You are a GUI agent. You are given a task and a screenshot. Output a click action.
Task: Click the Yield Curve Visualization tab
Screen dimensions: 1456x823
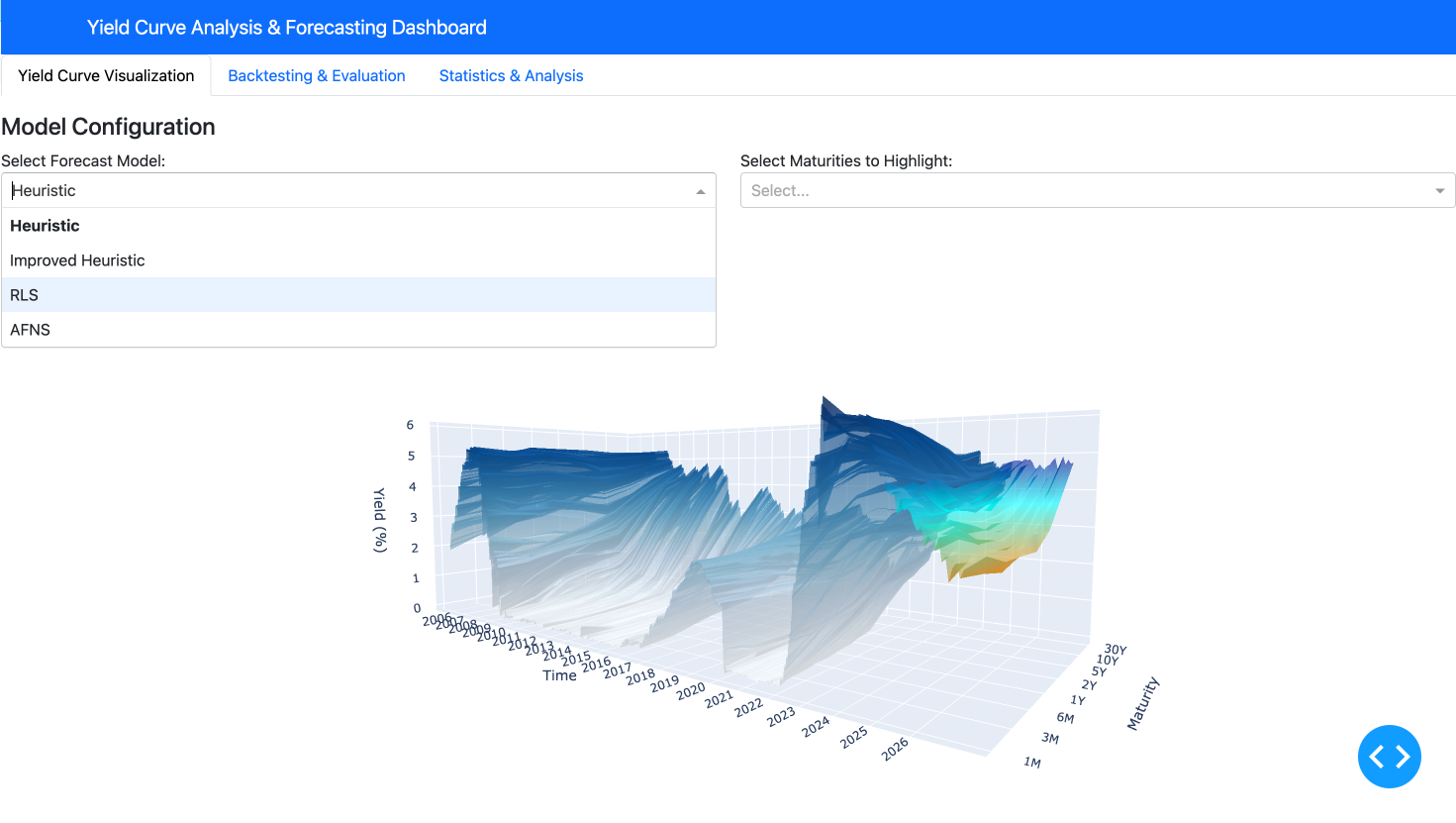(x=106, y=76)
